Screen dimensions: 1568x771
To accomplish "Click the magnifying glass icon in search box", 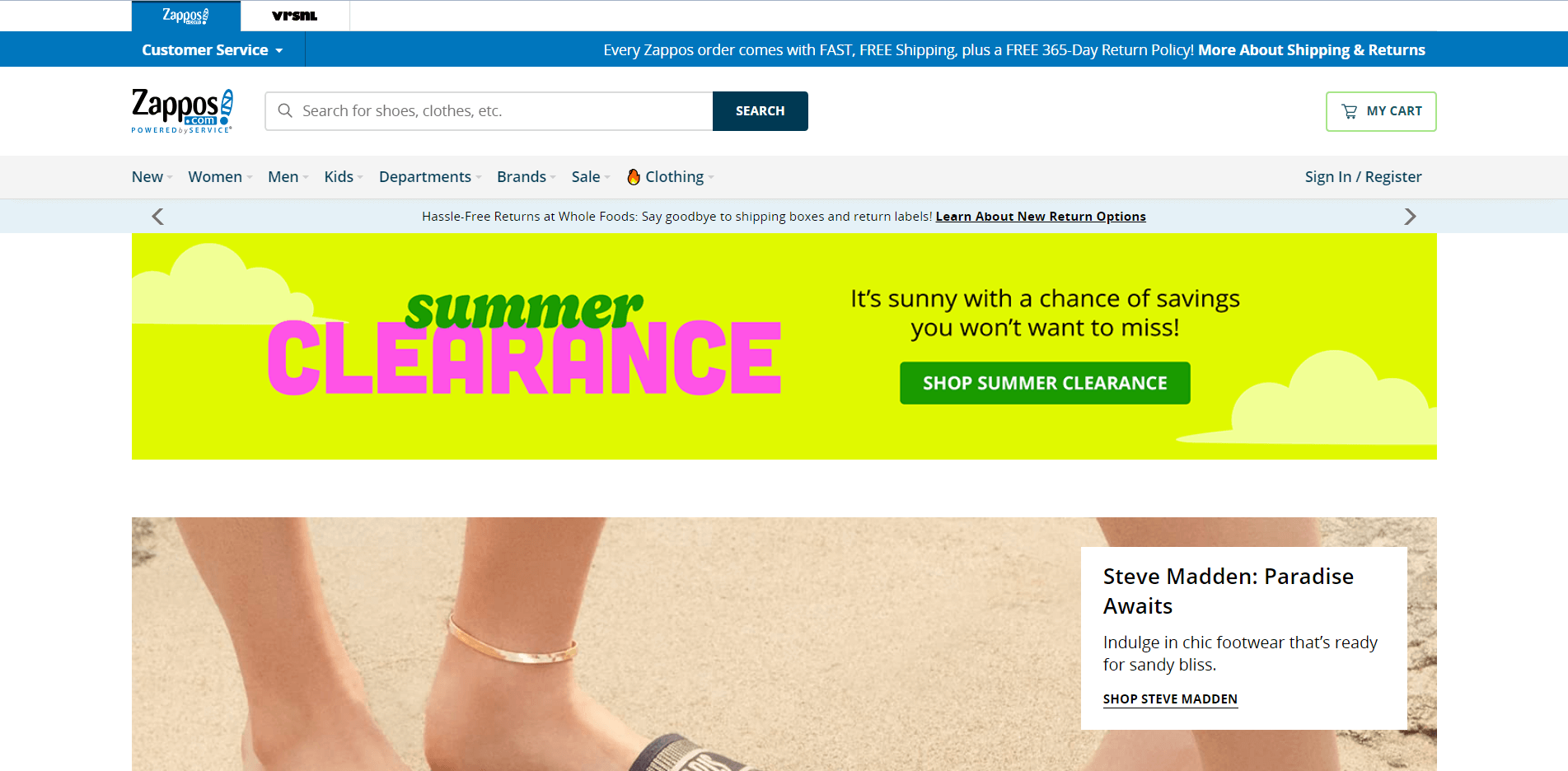I will click(x=285, y=110).
